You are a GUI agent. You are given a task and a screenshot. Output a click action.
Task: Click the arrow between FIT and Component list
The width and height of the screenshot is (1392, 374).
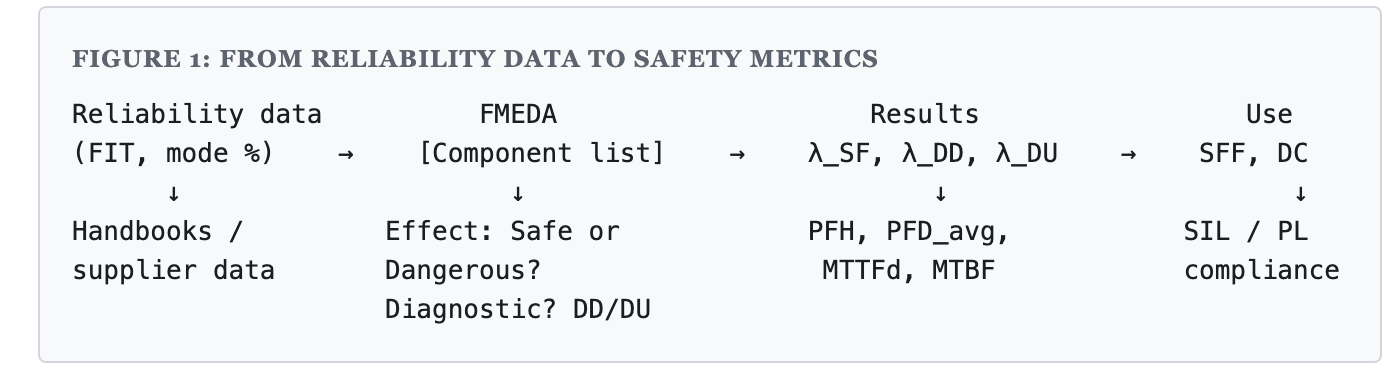[x=346, y=155]
